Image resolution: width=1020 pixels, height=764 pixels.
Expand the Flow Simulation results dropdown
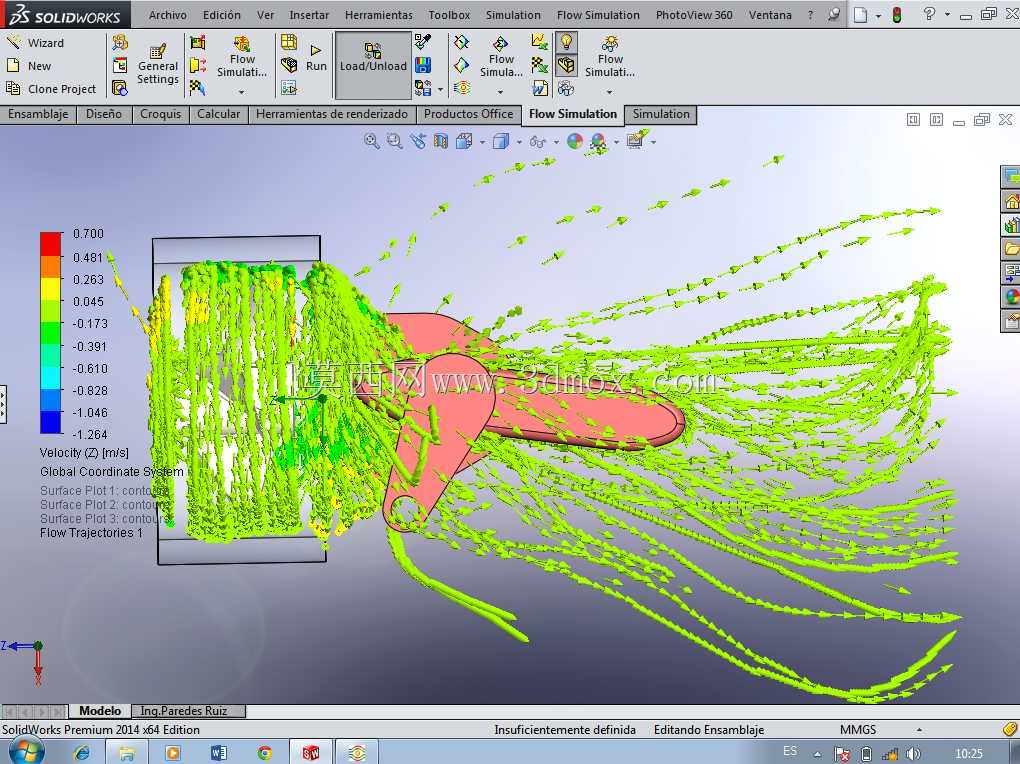[x=500, y=92]
